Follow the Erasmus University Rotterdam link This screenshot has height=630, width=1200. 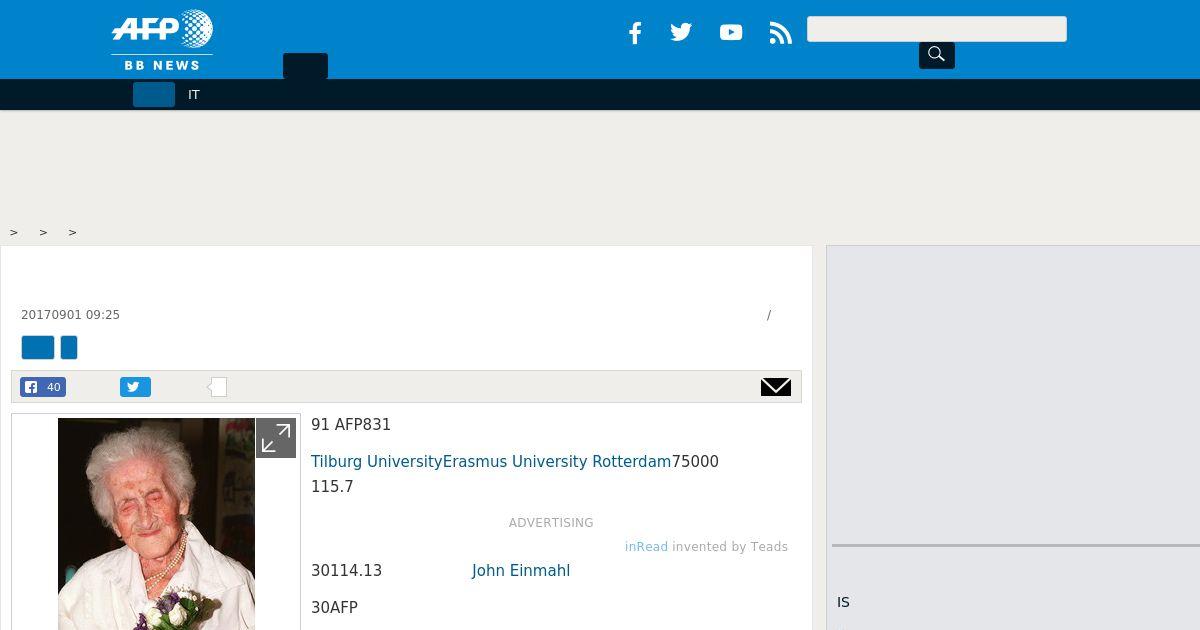point(557,462)
